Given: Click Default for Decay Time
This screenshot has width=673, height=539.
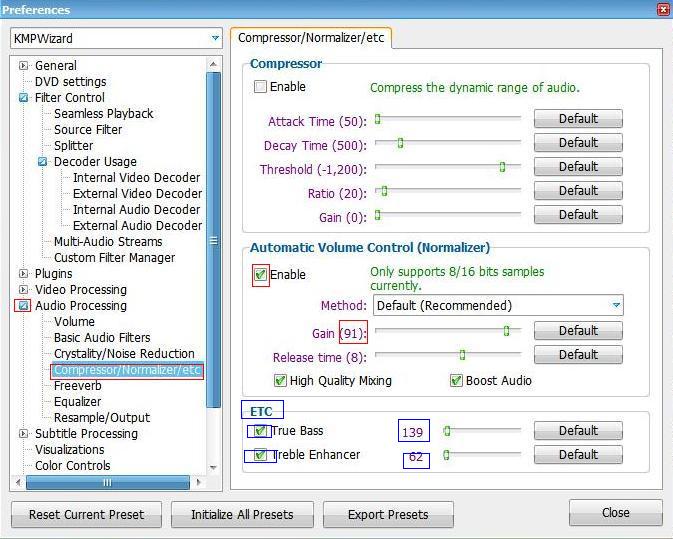Looking at the screenshot, I should [578, 142].
